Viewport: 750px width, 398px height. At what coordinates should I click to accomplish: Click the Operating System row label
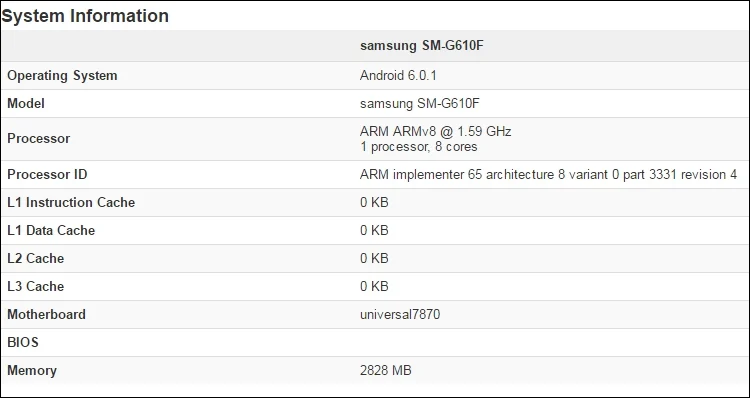(62, 76)
